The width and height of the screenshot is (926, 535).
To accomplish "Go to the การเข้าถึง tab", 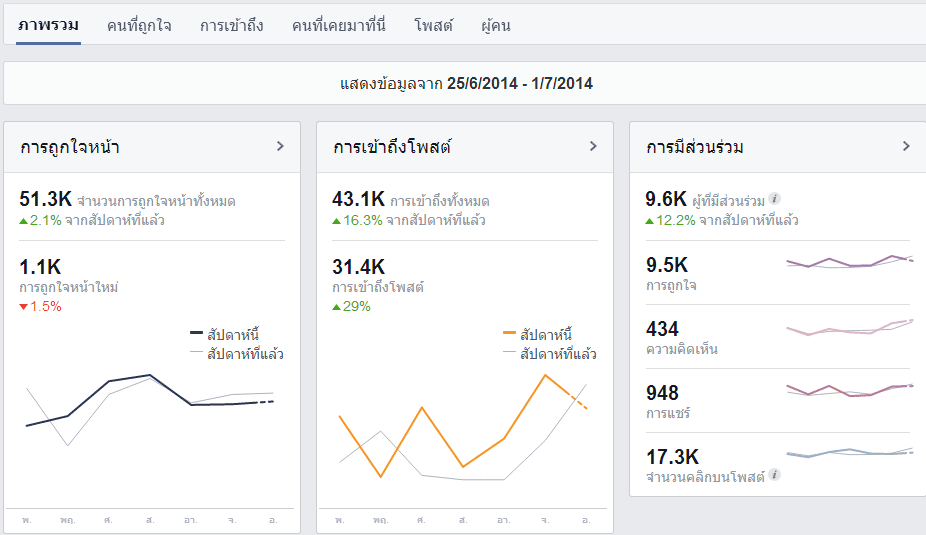I will click(x=232, y=25).
